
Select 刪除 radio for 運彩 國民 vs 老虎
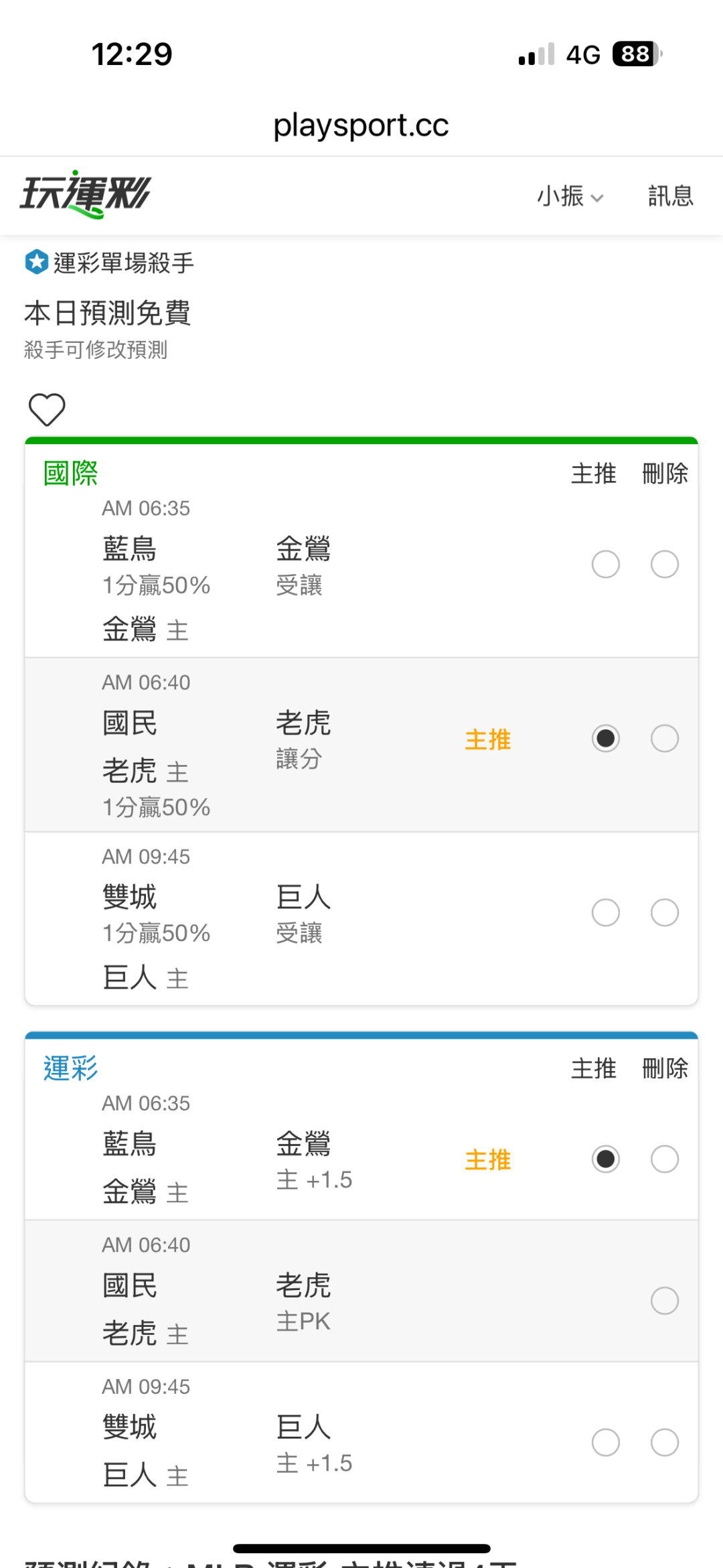665,1301
